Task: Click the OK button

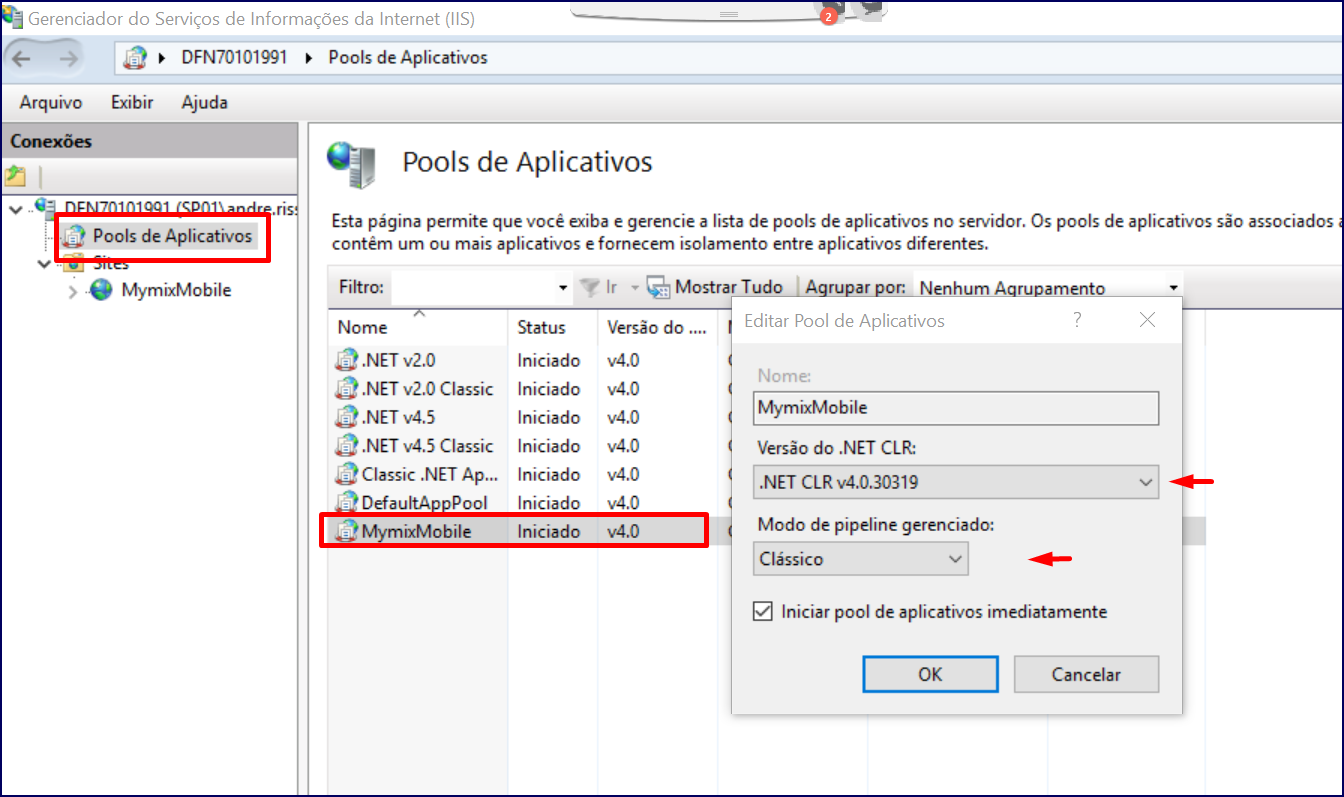Action: (x=930, y=674)
